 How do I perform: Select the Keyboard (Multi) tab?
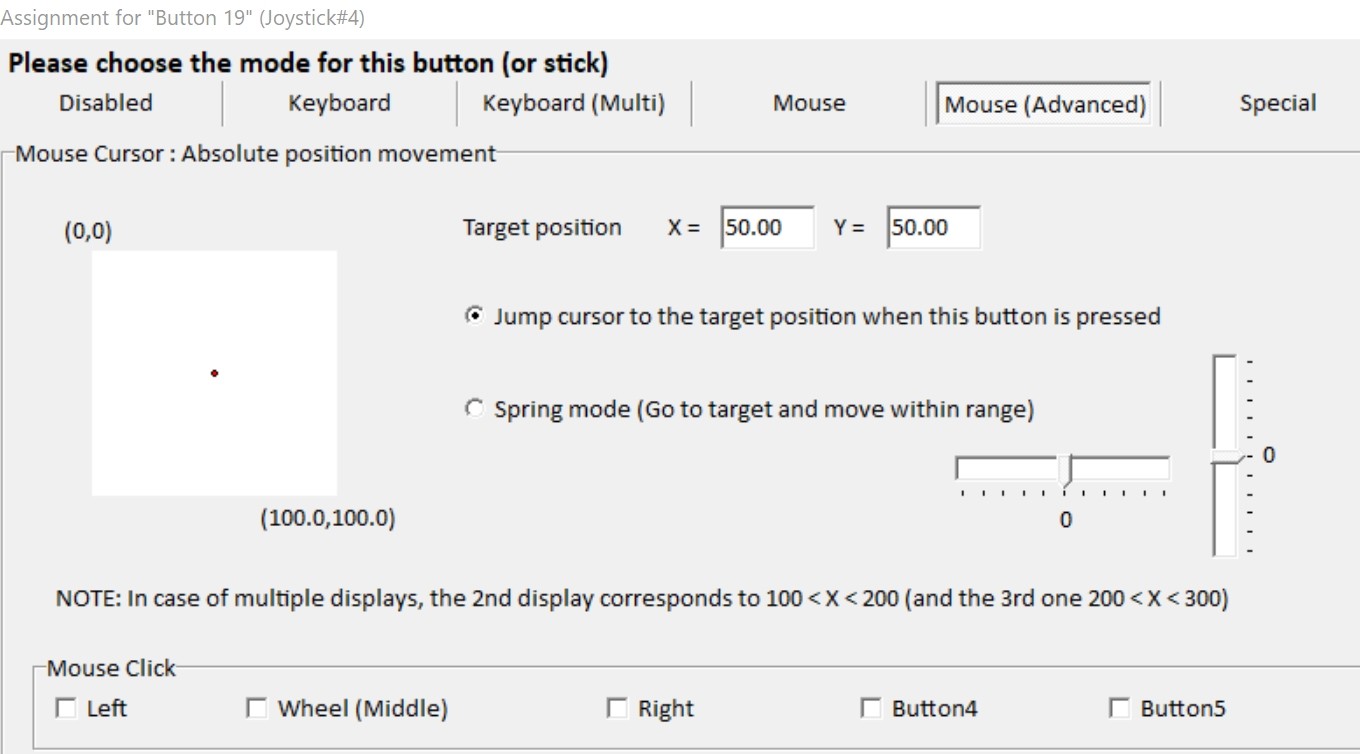[x=573, y=103]
